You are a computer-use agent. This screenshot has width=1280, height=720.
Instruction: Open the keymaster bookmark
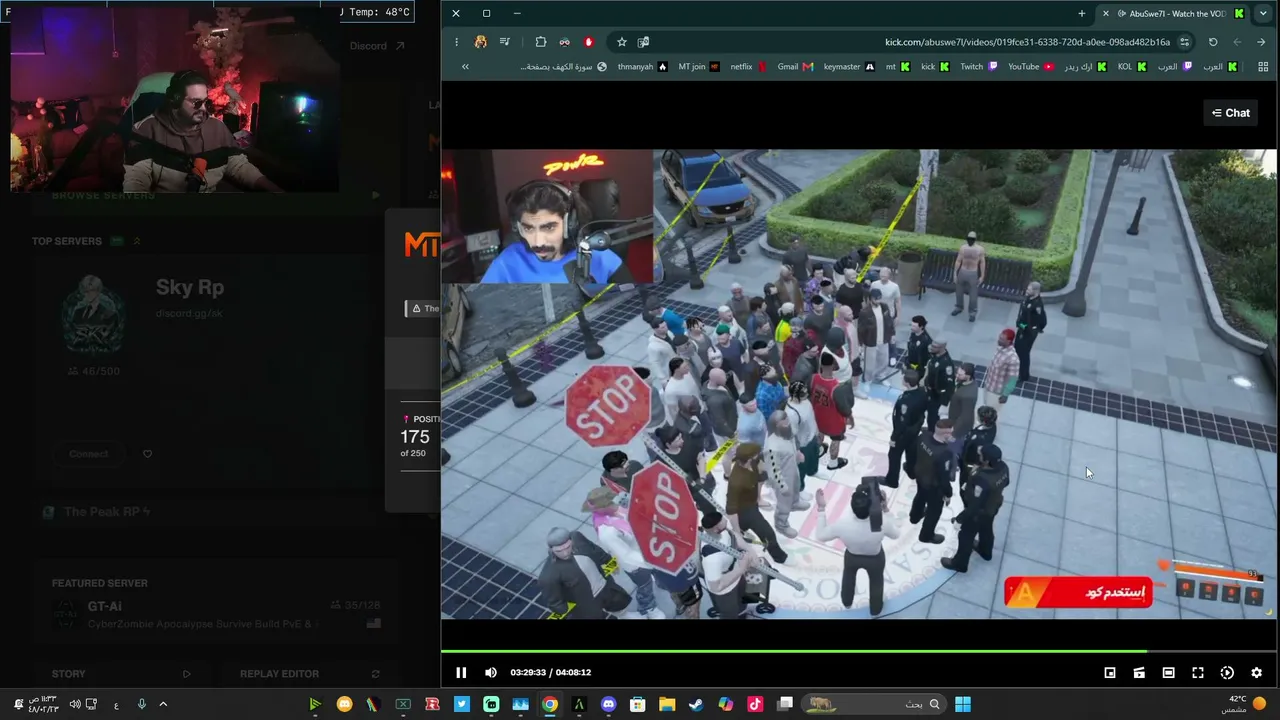849,67
